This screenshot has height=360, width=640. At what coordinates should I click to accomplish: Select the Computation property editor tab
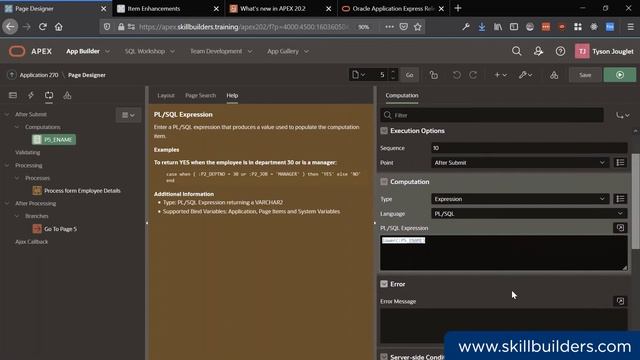pyautogui.click(x=402, y=95)
